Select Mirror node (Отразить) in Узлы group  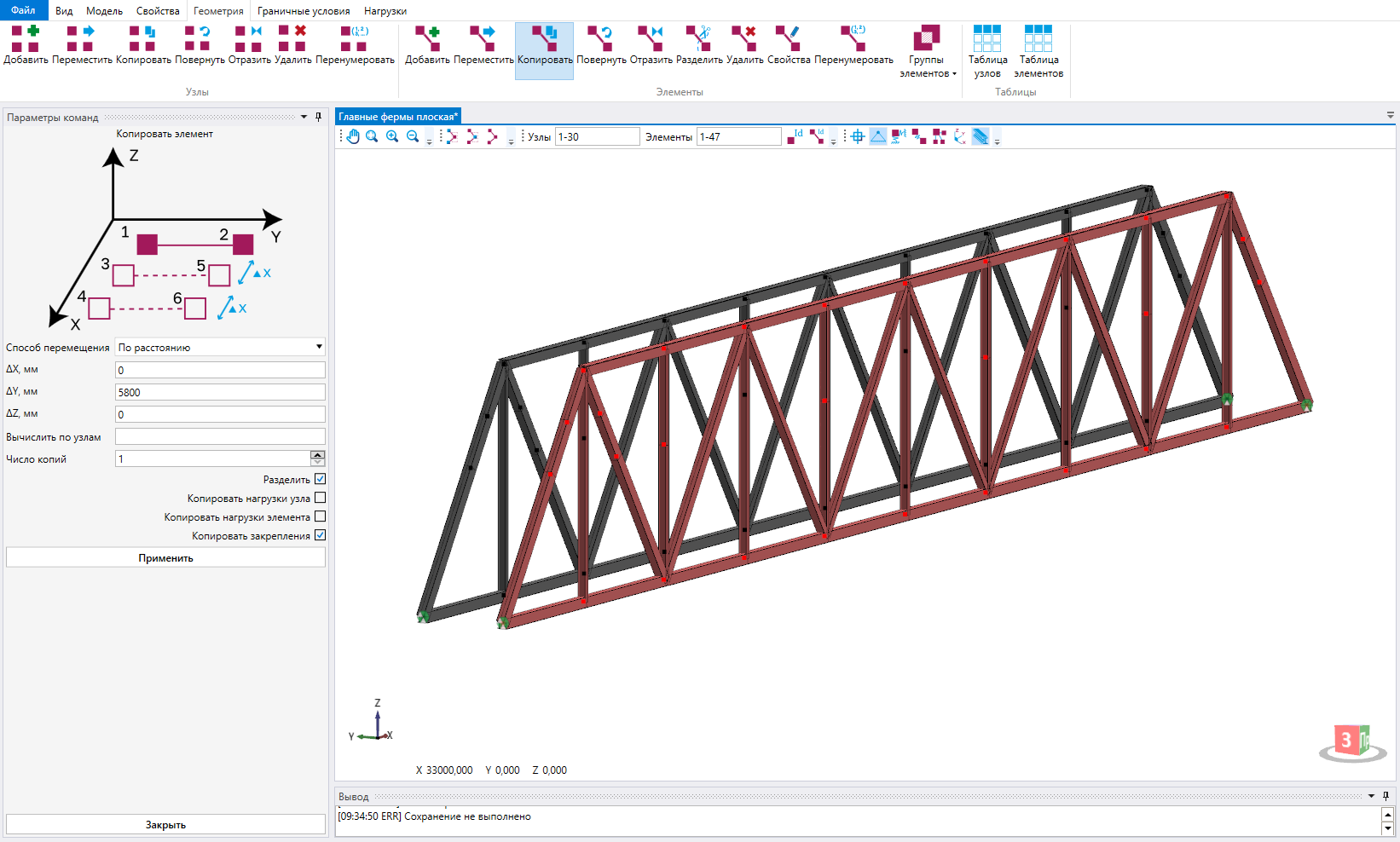point(249,45)
